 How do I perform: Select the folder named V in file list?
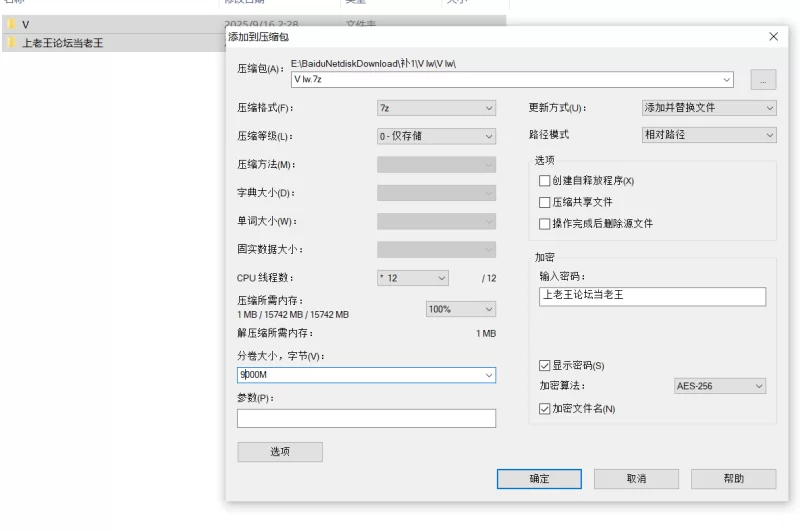point(26,24)
